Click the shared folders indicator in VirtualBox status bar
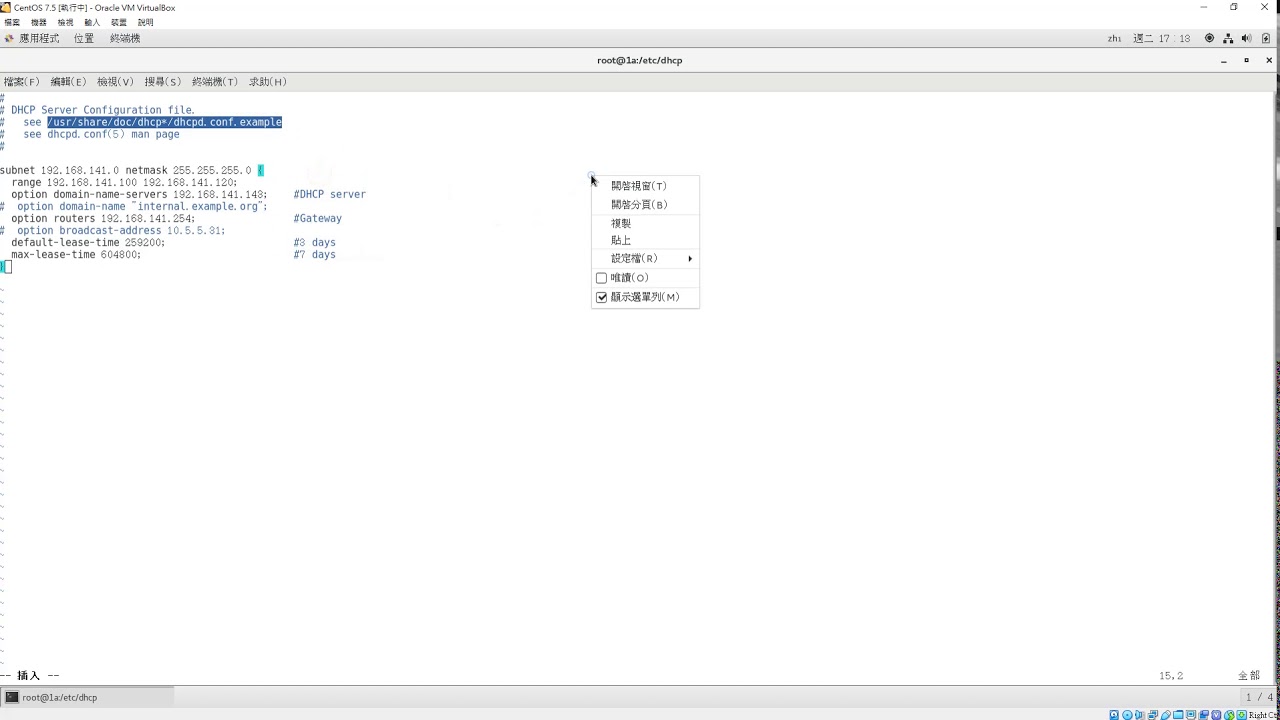The image size is (1280, 720). (1178, 715)
